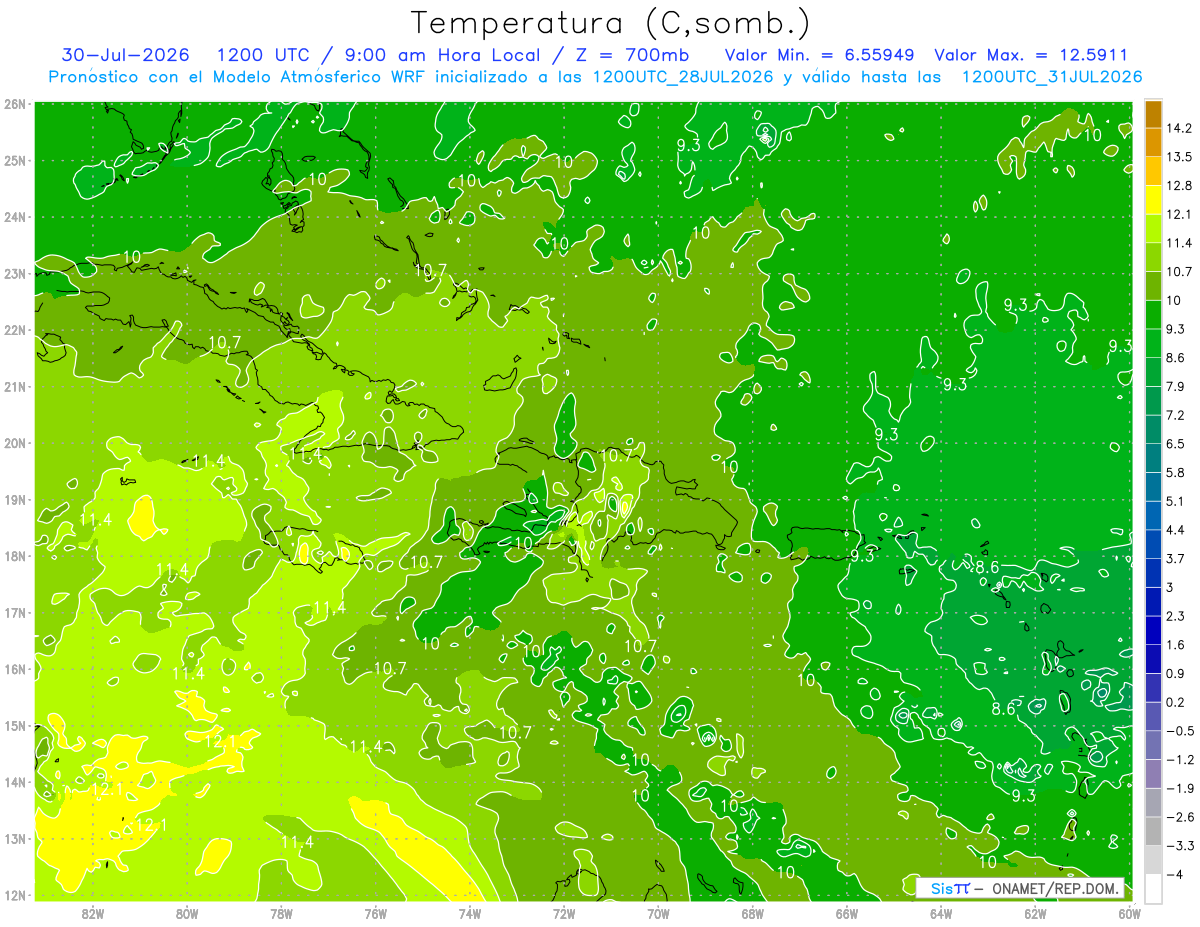Screen dimensions: 1200x927
Task: Click the 70W longitude label
Action: (658, 913)
